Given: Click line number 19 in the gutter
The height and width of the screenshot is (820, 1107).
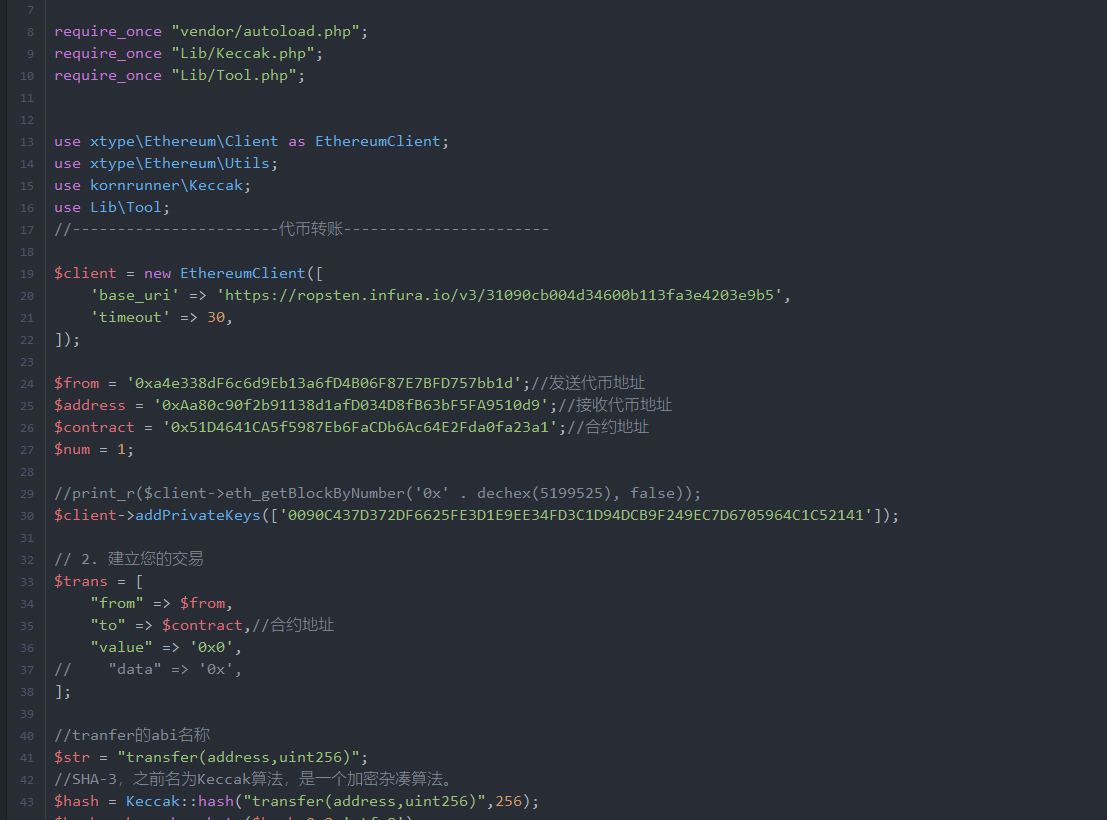Looking at the screenshot, I should click(26, 274).
